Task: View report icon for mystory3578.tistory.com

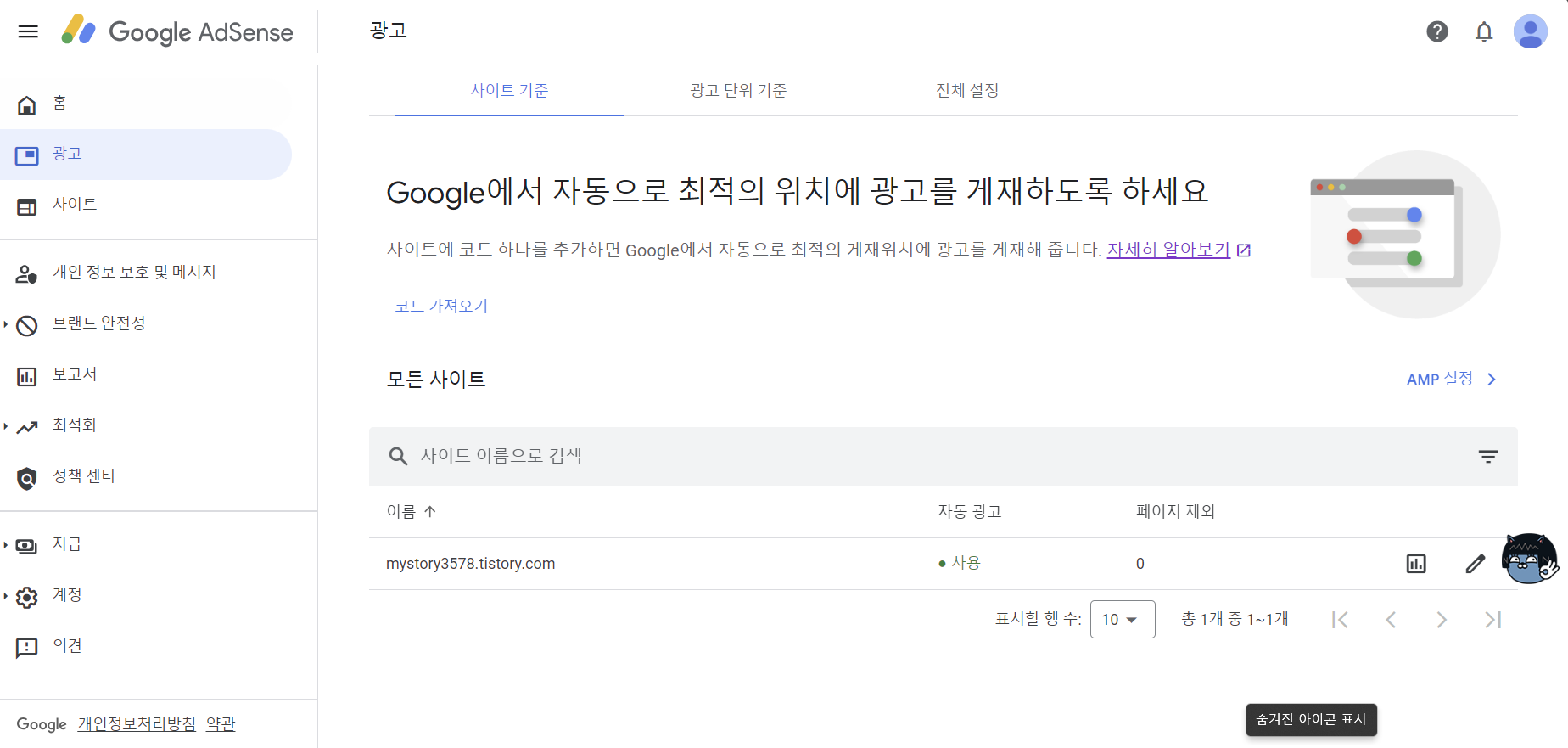Action: 1416,564
